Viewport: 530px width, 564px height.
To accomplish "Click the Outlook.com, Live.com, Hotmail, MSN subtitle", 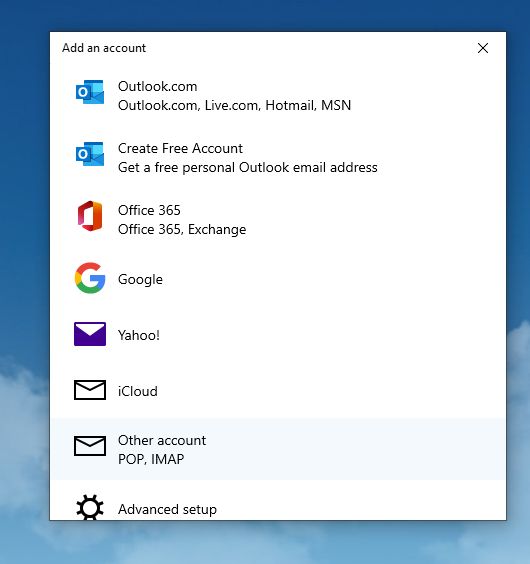I will coord(235,105).
